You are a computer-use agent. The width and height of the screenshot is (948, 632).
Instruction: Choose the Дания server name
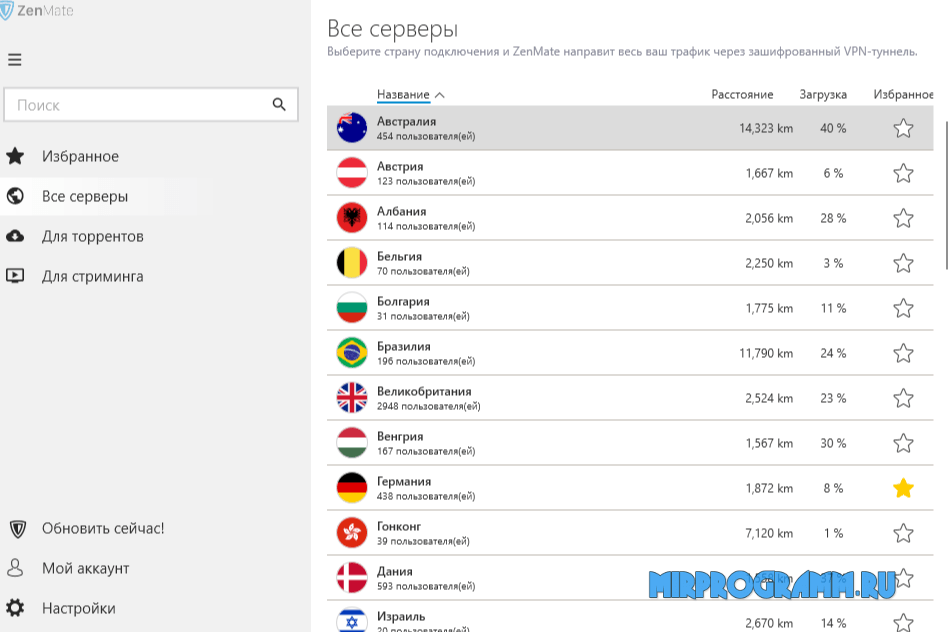(x=394, y=572)
